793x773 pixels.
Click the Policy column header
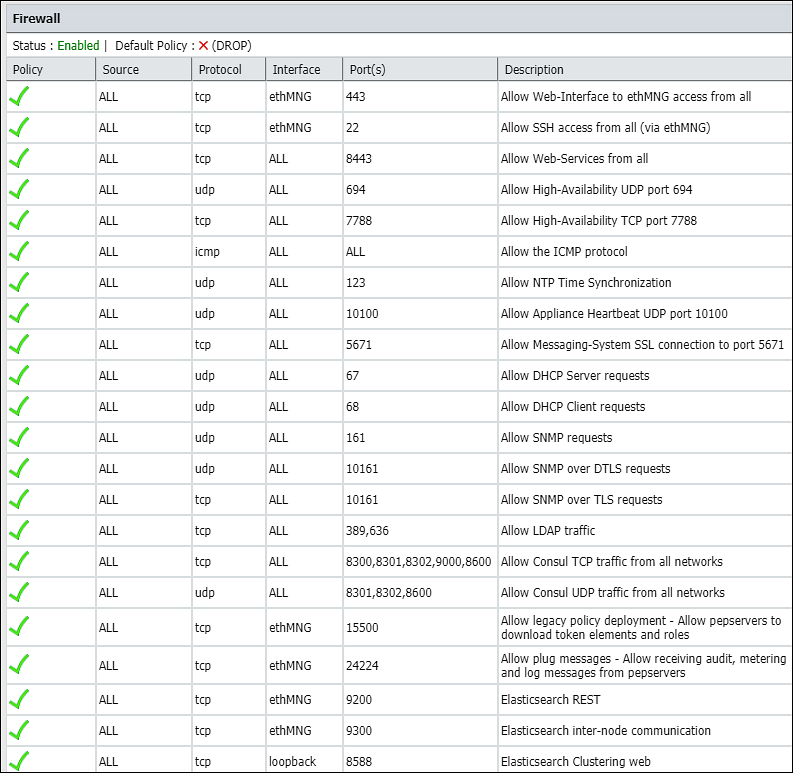point(51,69)
